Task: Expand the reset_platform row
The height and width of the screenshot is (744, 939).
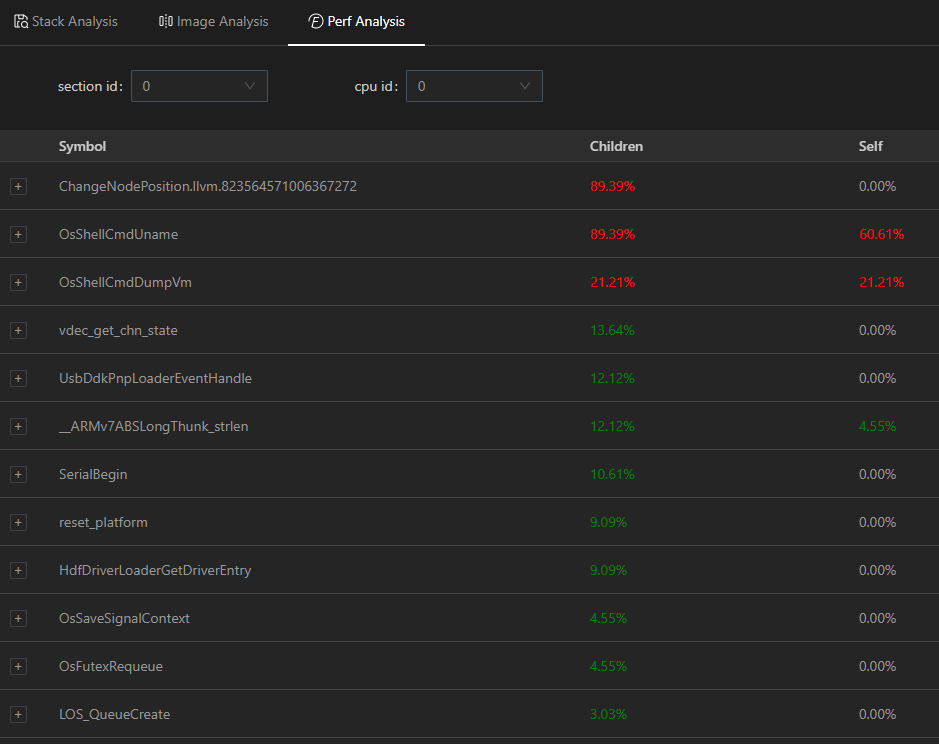Action: (x=19, y=522)
